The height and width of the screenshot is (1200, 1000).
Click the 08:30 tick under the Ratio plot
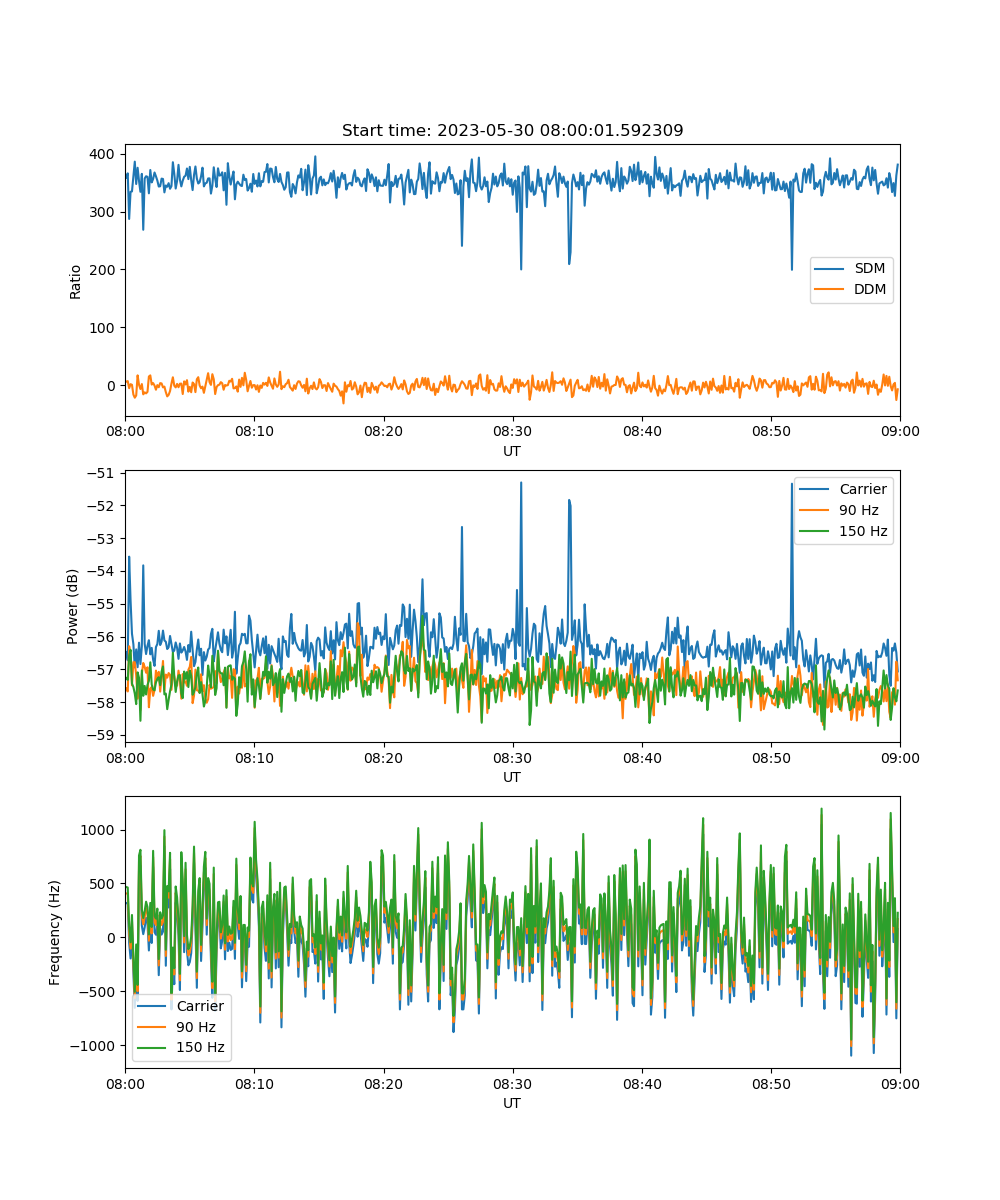point(512,432)
